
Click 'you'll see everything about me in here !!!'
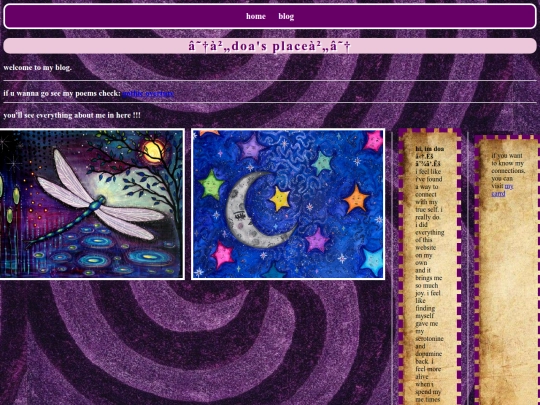72,115
